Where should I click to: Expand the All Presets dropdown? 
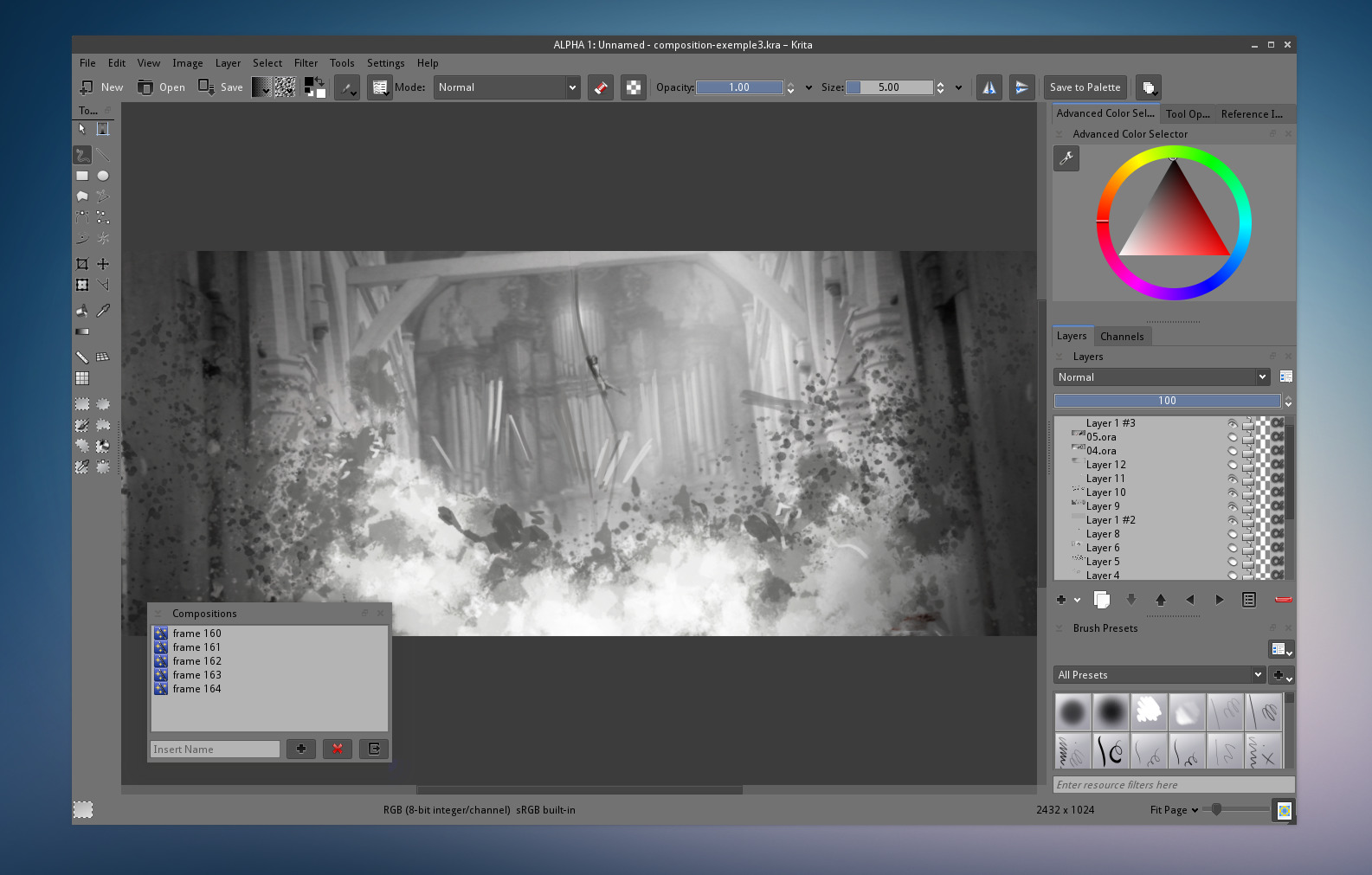[1160, 675]
